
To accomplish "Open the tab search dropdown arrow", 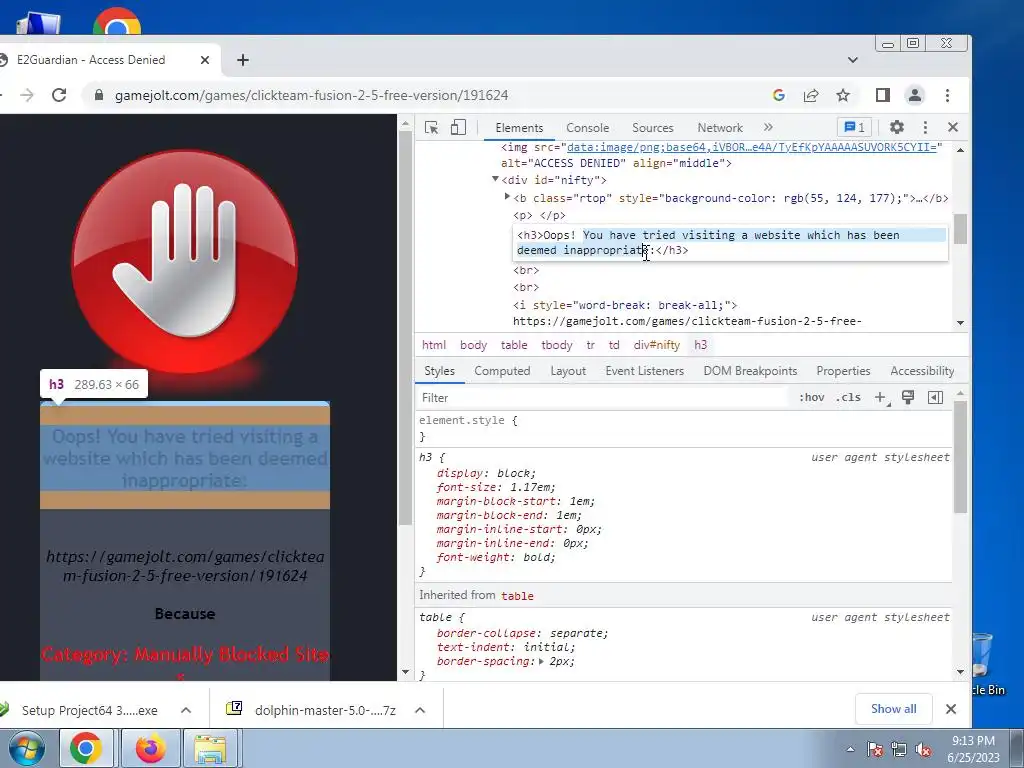I will coord(852,60).
